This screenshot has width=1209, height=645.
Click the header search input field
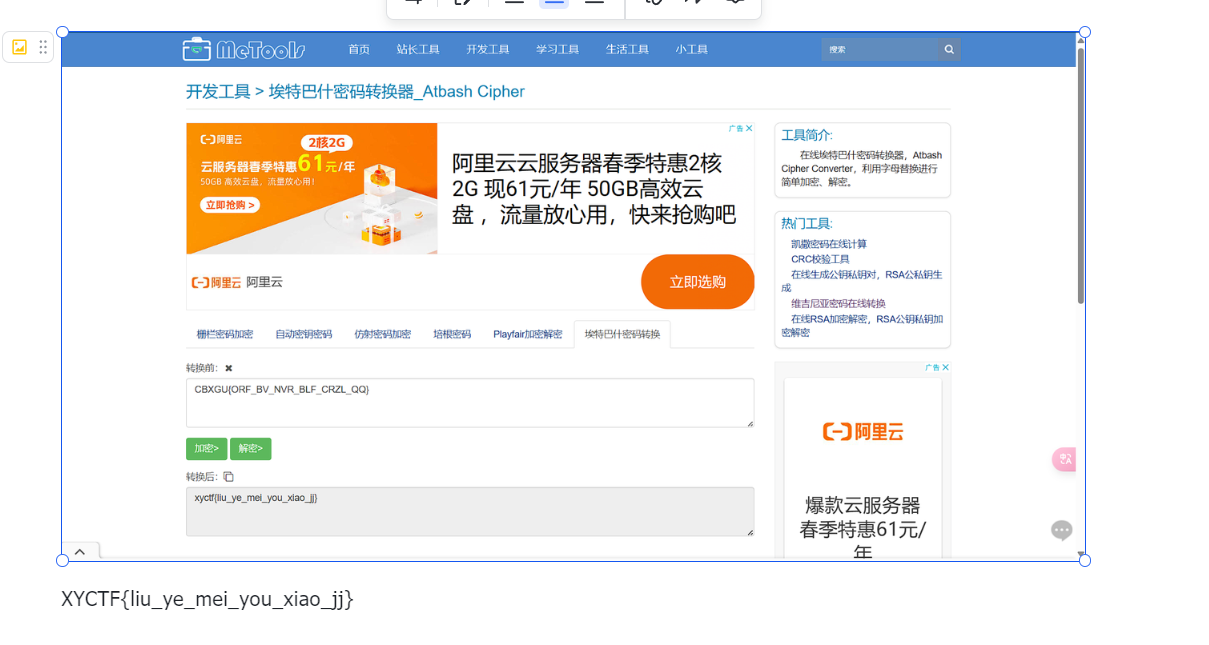880,49
